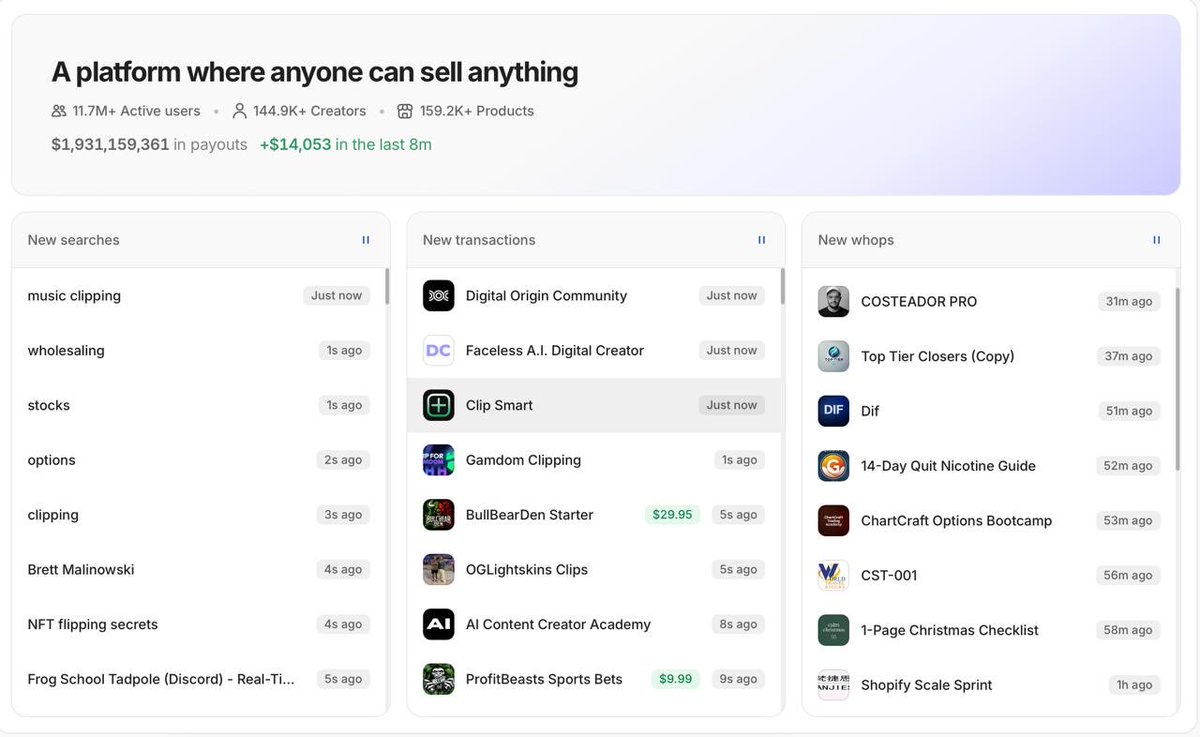Click the OGLightskins Clips avatar icon
1200x737 pixels.
click(x=439, y=570)
